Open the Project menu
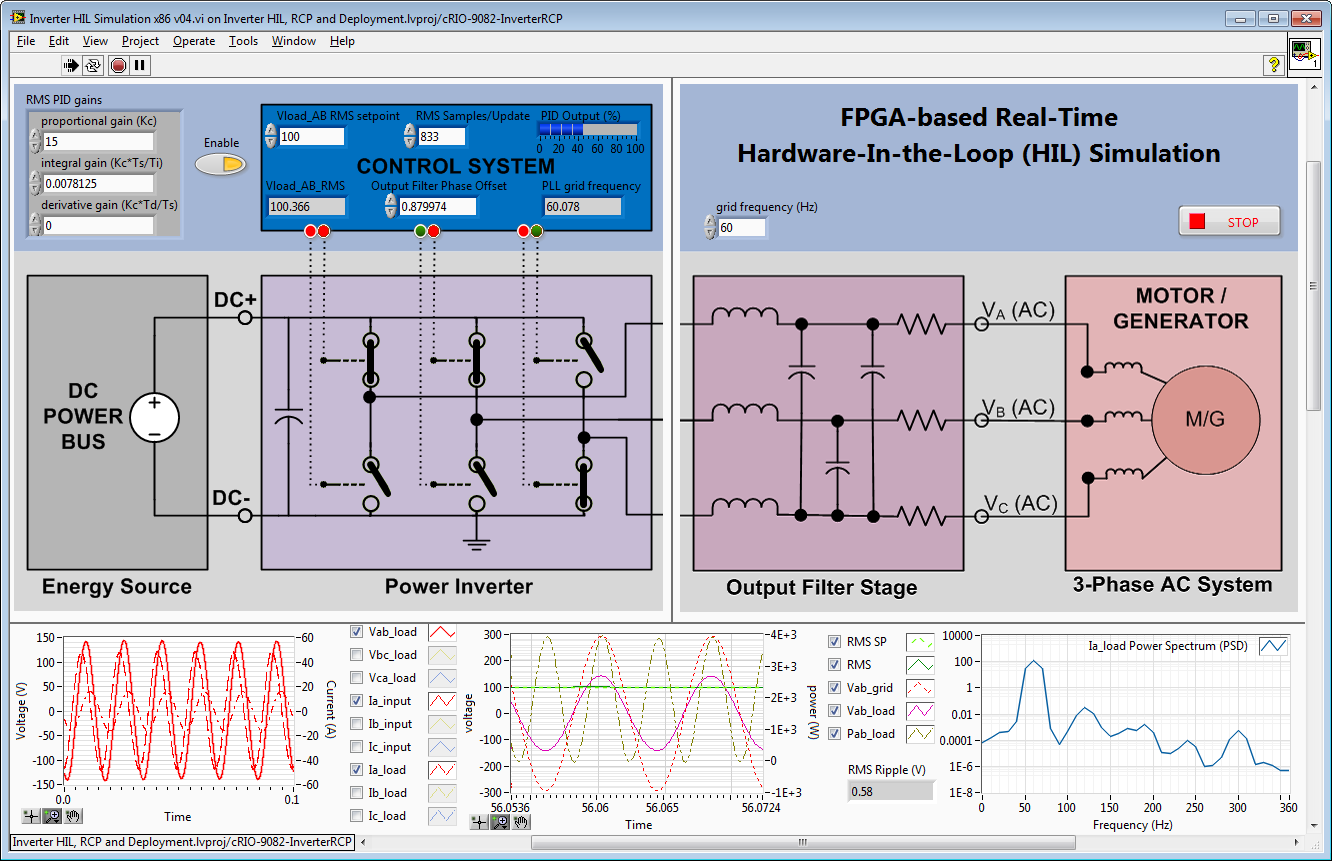 140,41
